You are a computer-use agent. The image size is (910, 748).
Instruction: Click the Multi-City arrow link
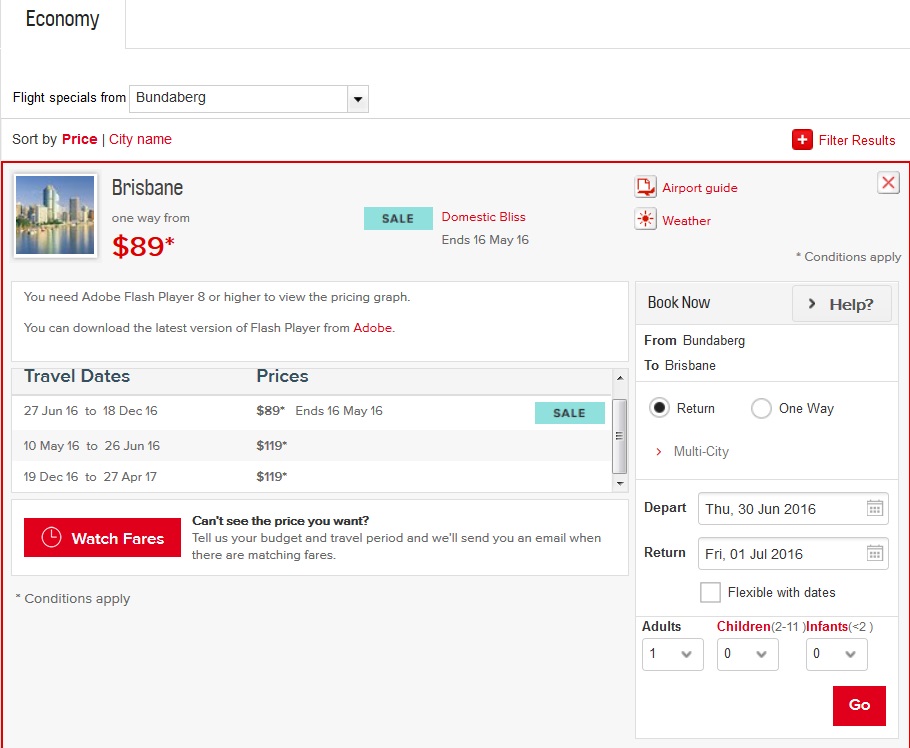click(x=658, y=452)
